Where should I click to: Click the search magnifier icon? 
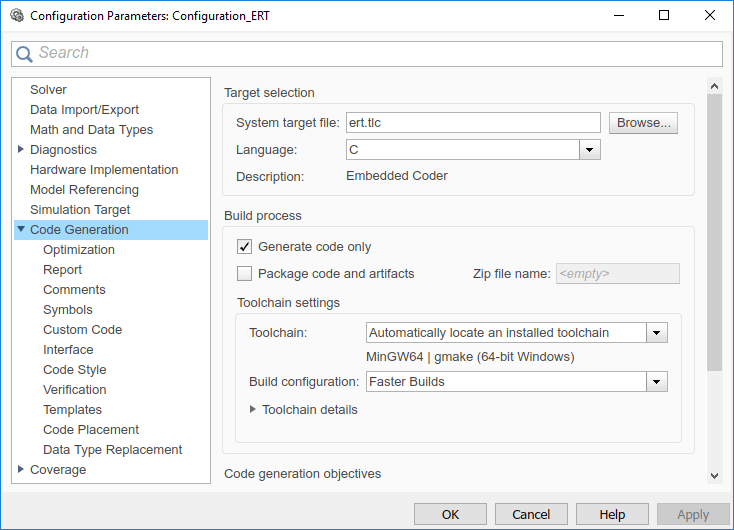coord(25,53)
